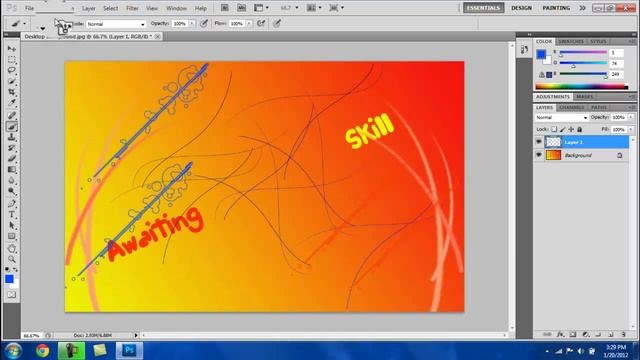Toggle lock image pixels
Screen dimensions: 640x360
(562, 129)
